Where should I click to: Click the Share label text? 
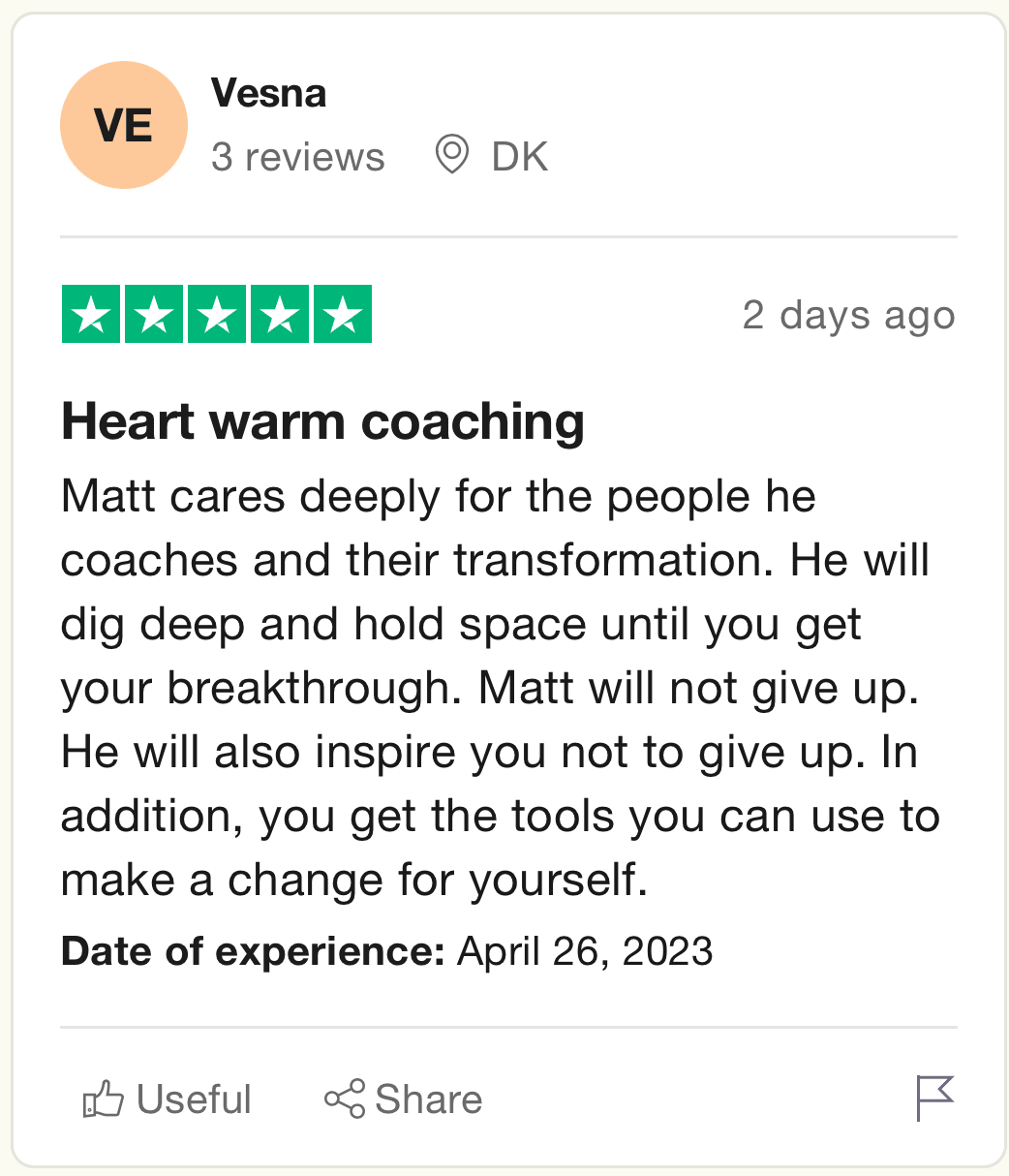(x=428, y=1099)
